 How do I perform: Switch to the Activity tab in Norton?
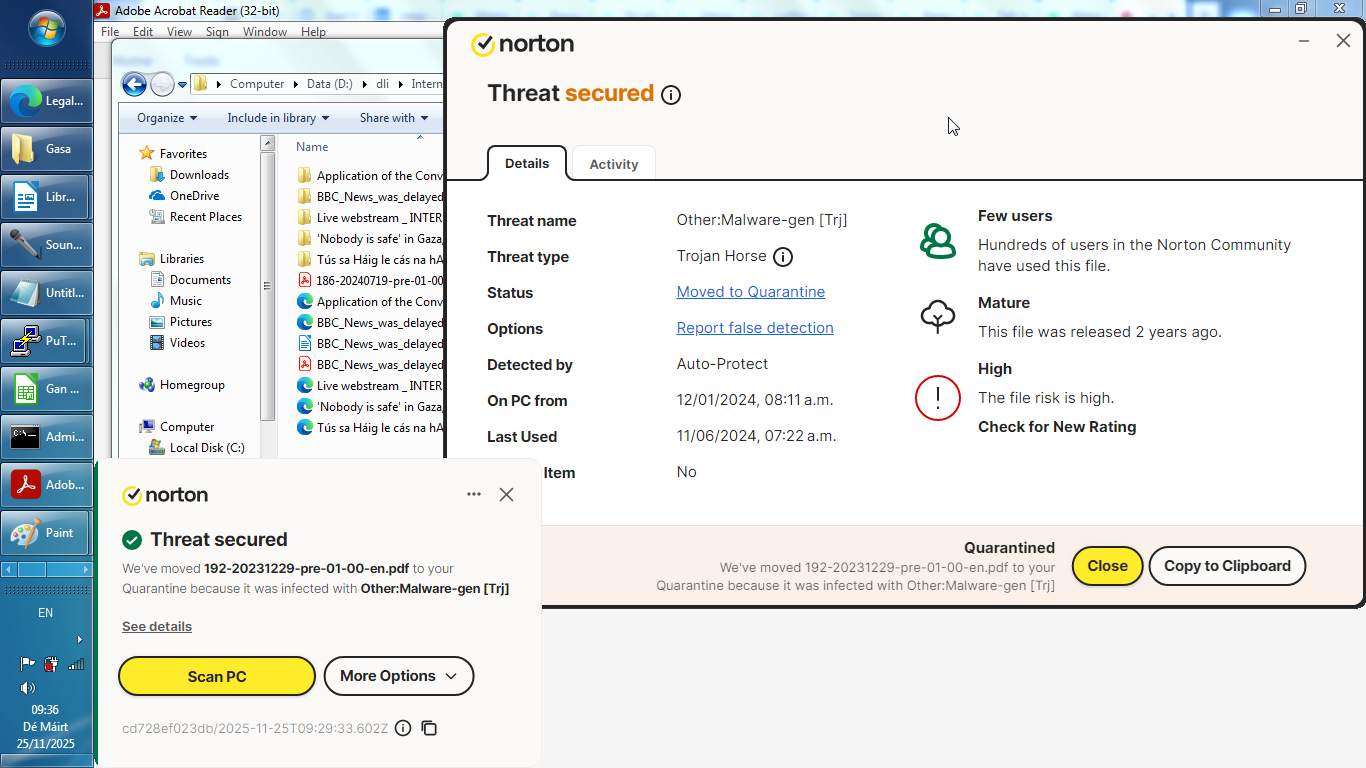click(613, 164)
